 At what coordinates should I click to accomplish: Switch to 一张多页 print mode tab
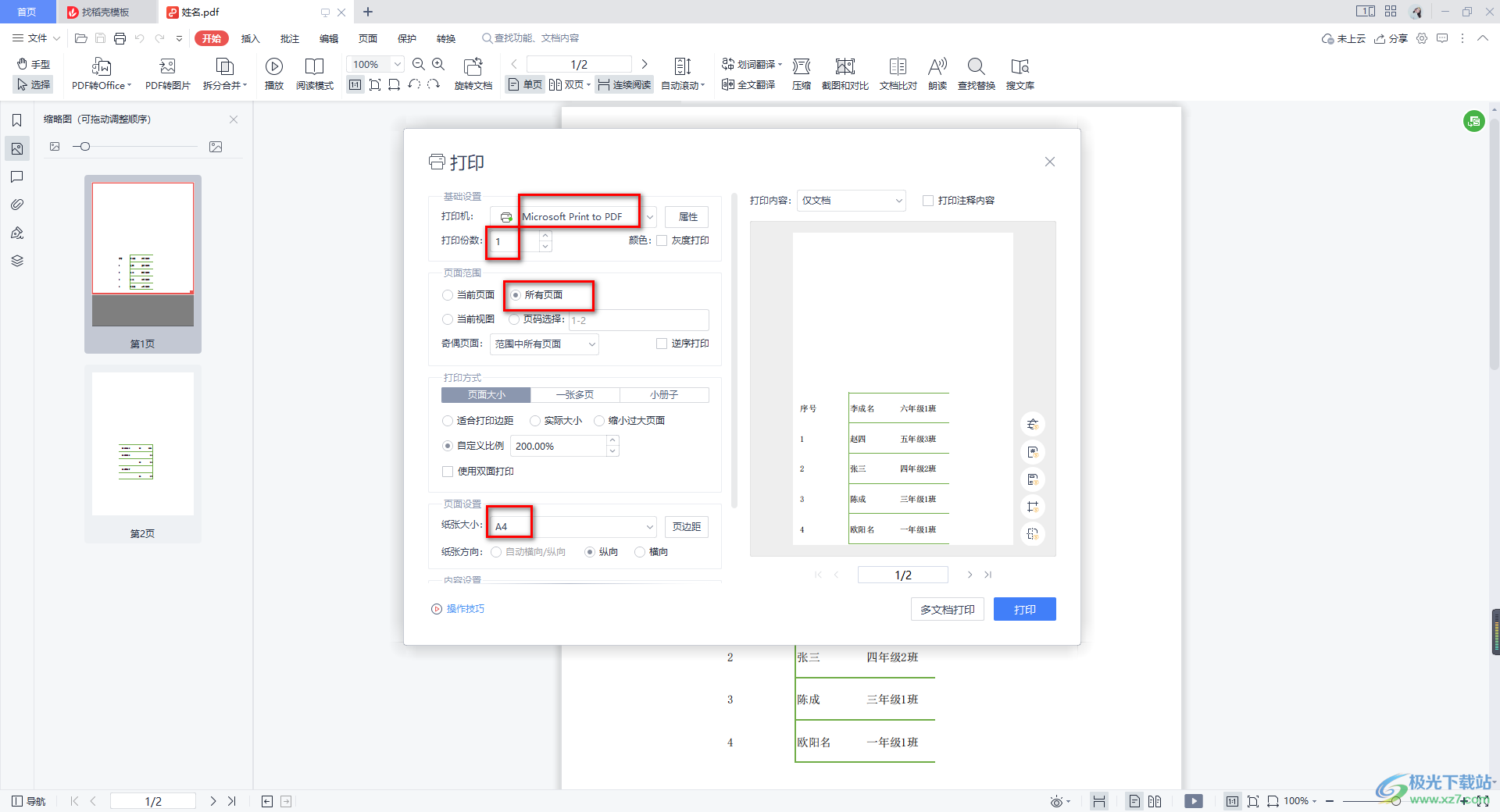(x=575, y=395)
